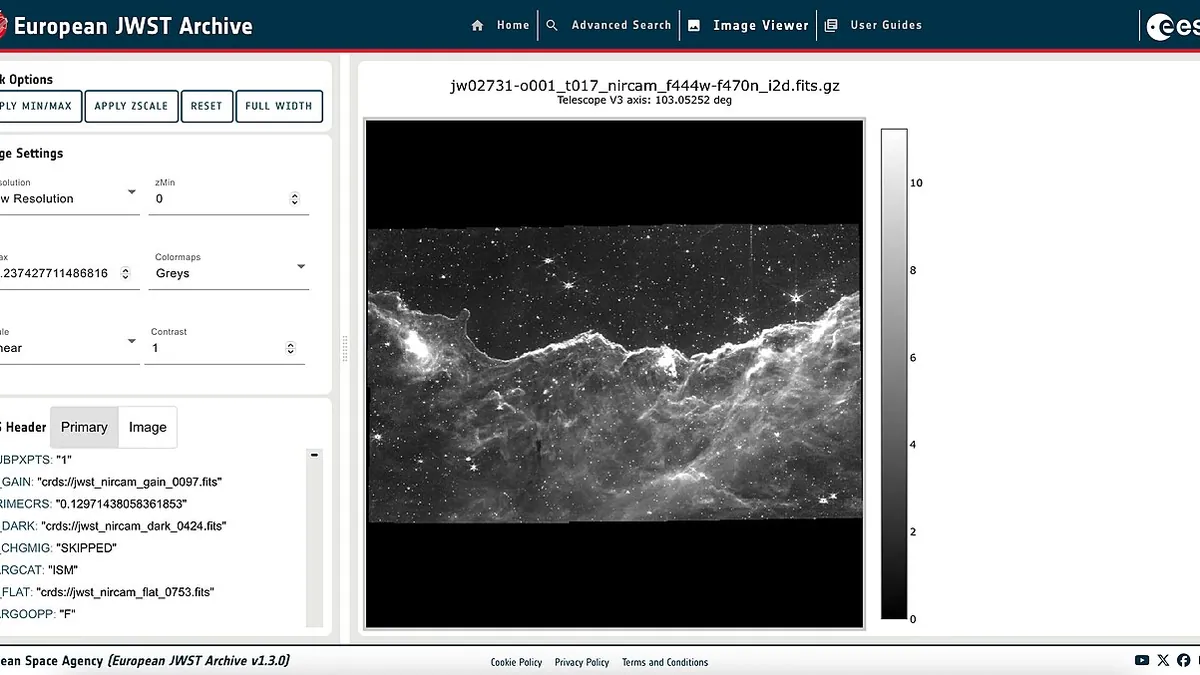Click the nebula image in the viewer

(615, 374)
